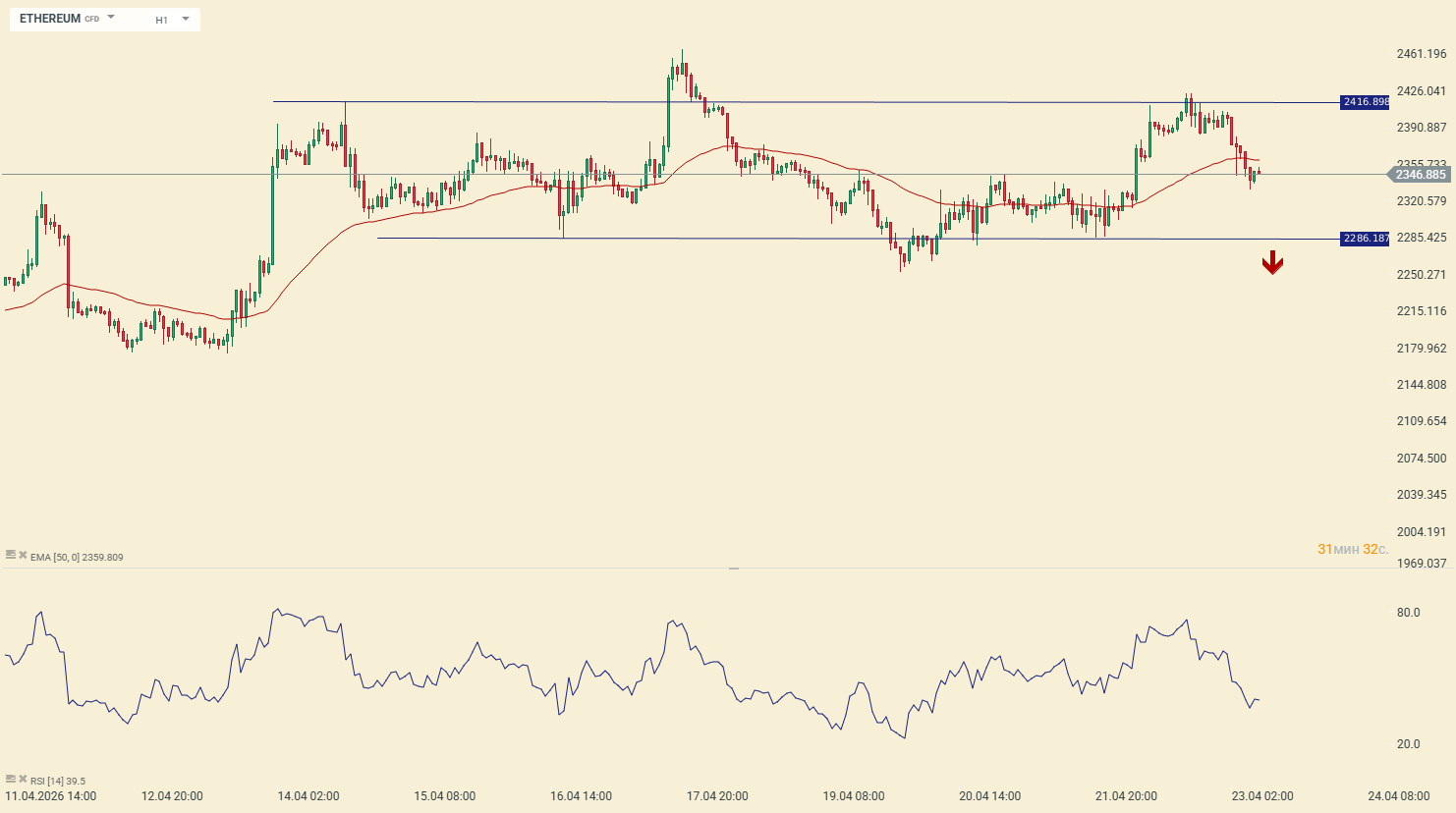Screen dimensions: 1456x813
Task: Open the H1 timeframe dropdown arrow
Action: pos(186,19)
